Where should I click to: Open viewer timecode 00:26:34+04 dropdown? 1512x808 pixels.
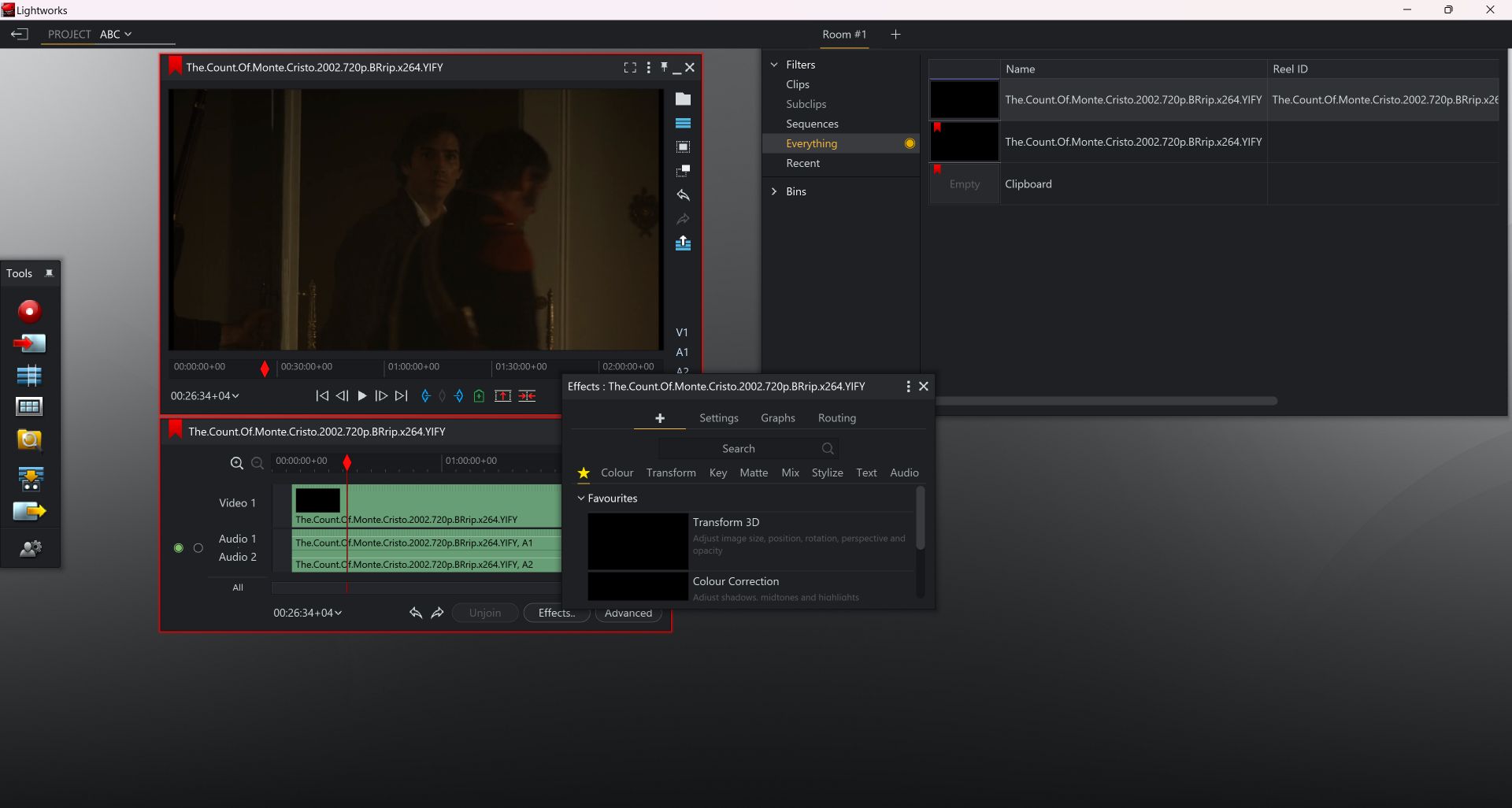click(x=205, y=396)
